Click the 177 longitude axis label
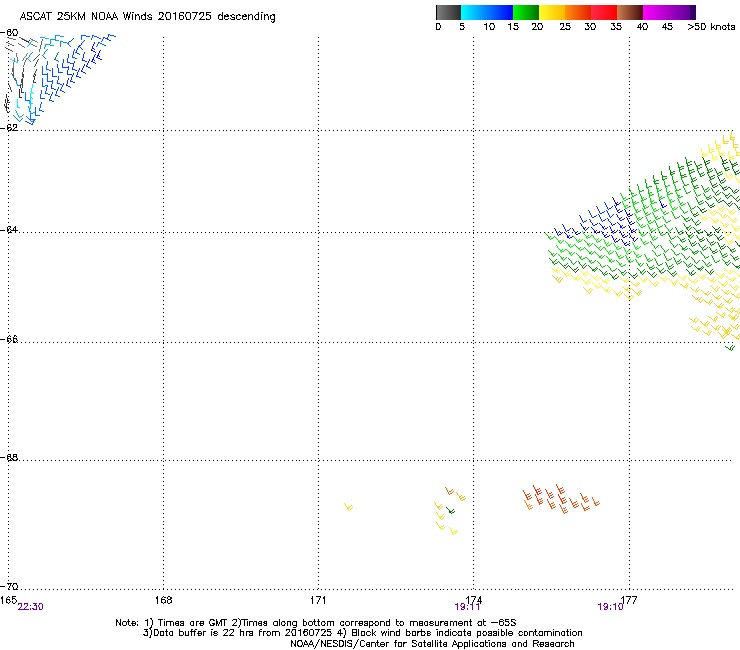The height and width of the screenshot is (650, 740). click(629, 600)
